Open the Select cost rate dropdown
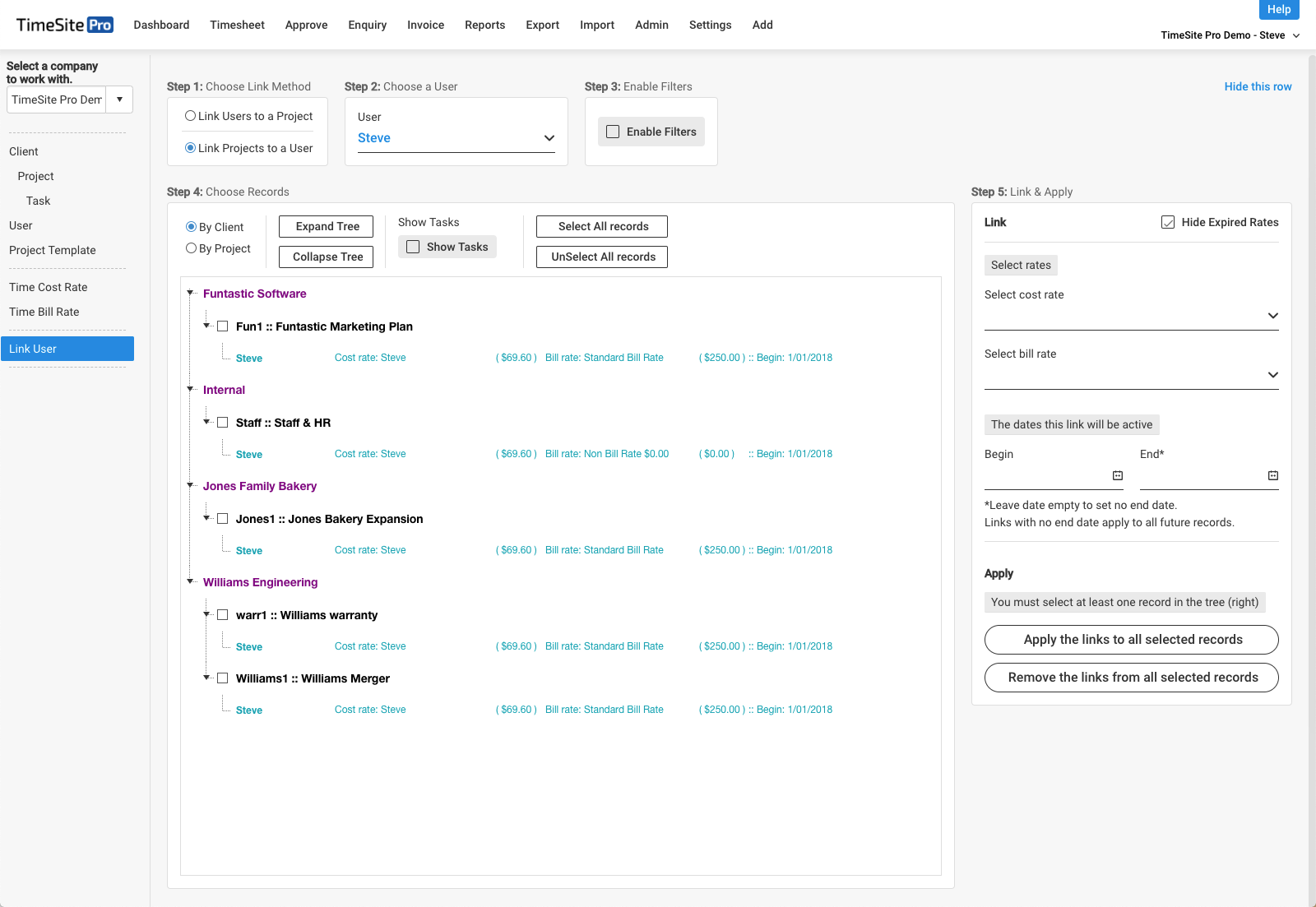Viewport: 1316px width, 907px height. tap(1132, 316)
